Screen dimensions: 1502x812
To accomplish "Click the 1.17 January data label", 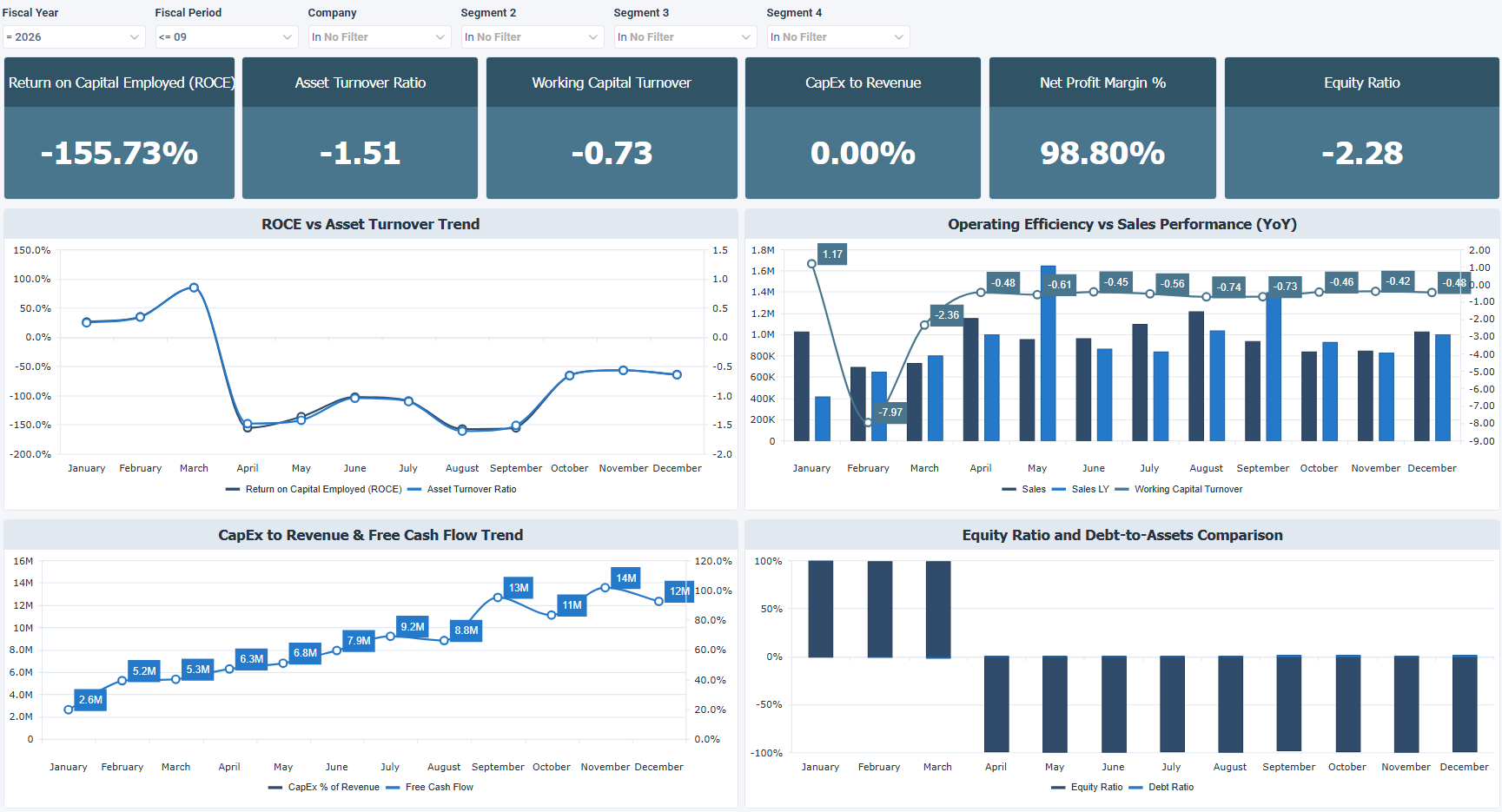I will pyautogui.click(x=832, y=254).
